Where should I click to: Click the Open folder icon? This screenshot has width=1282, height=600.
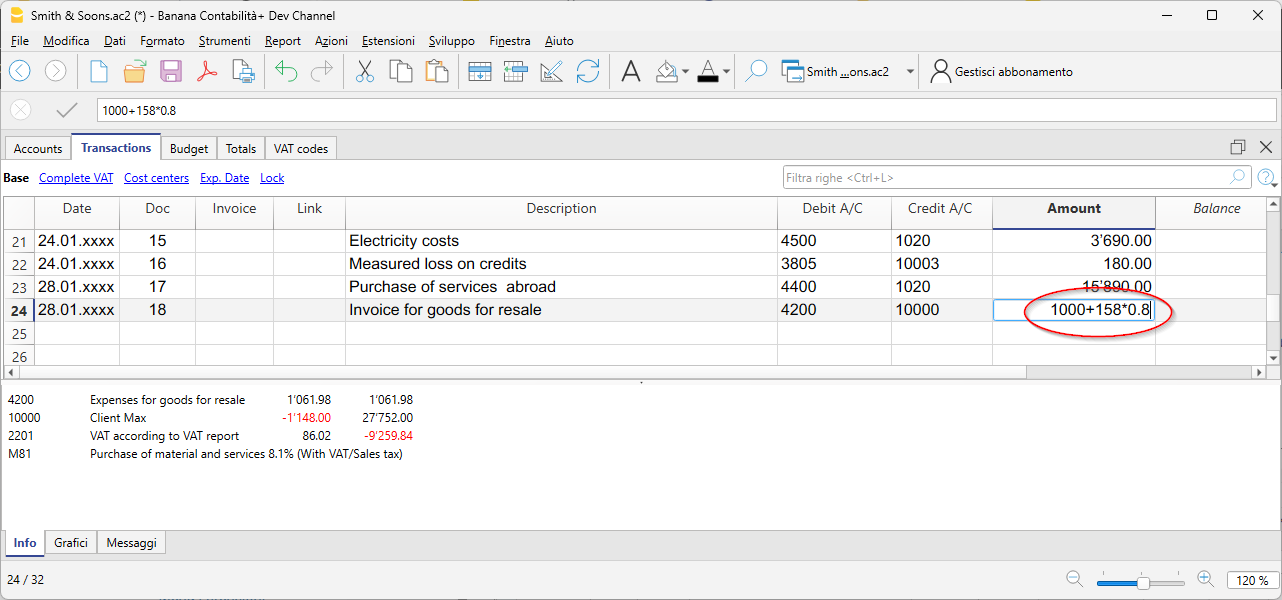pos(135,71)
